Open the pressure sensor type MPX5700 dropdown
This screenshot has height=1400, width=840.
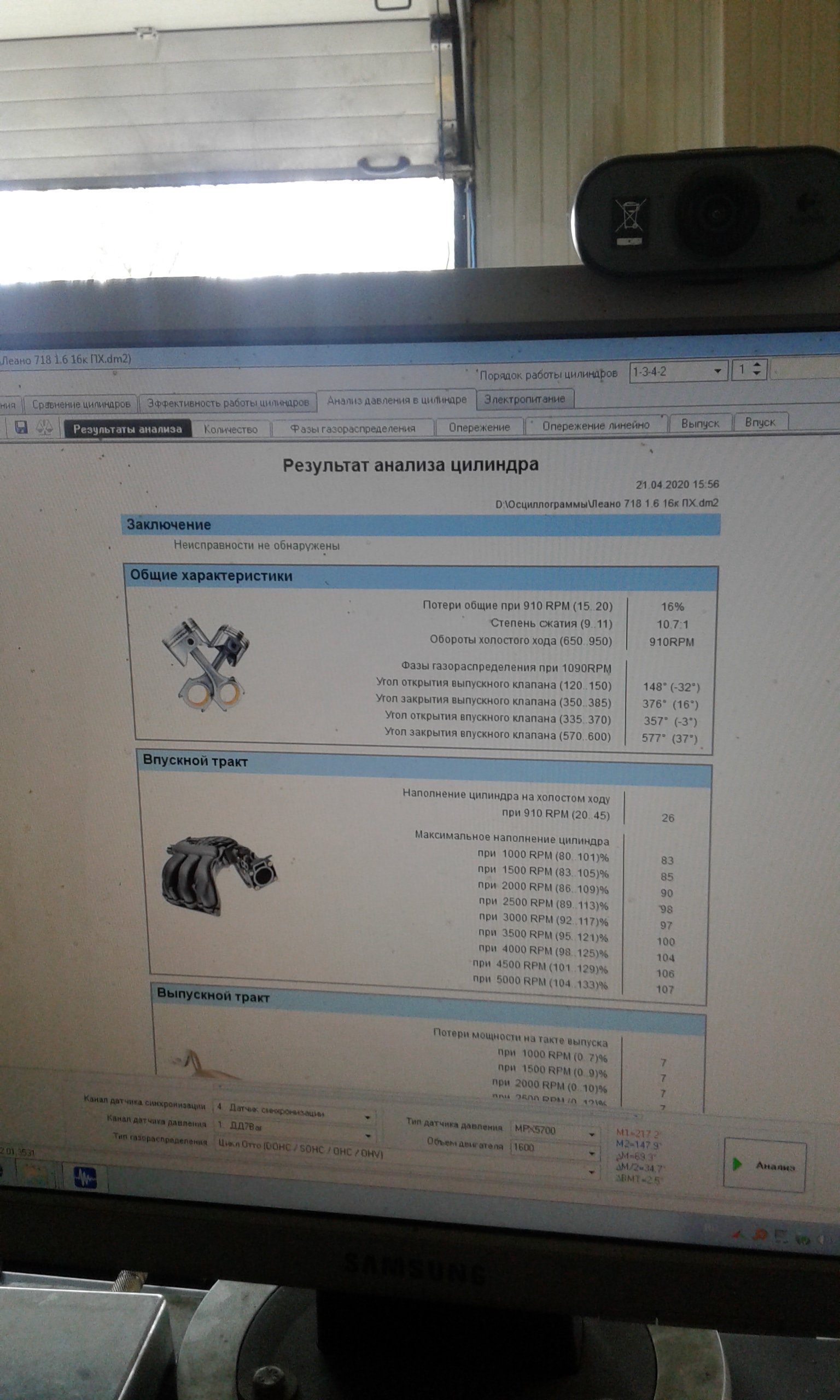pos(592,1134)
